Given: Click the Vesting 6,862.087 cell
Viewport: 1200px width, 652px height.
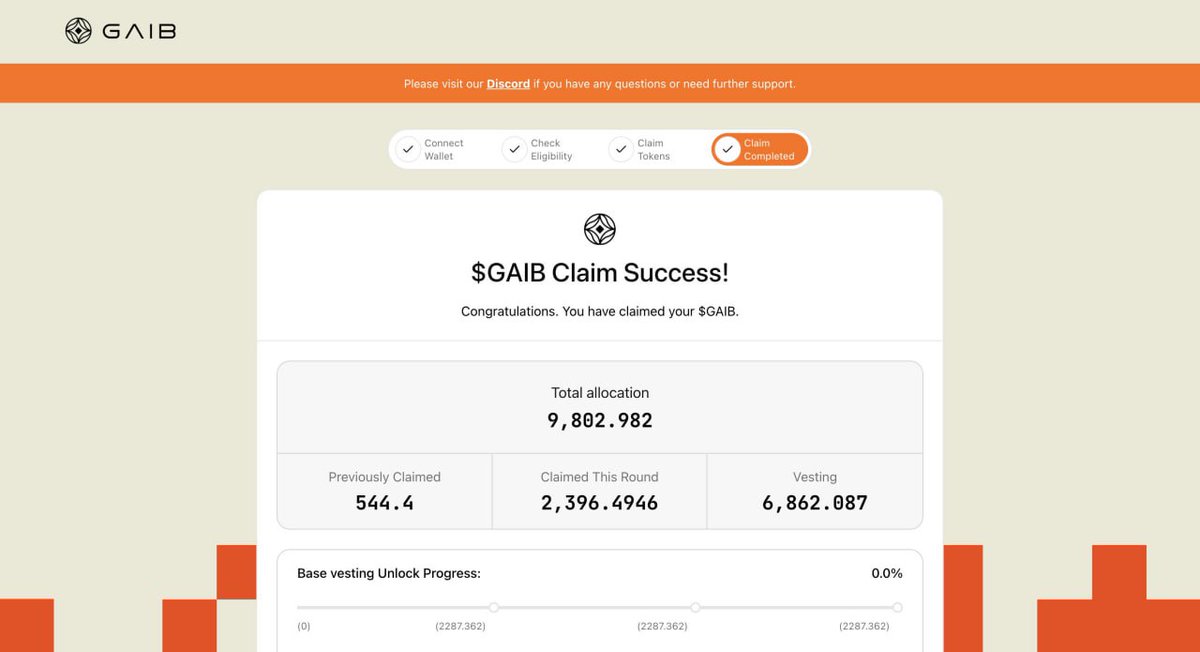Looking at the screenshot, I should click(x=815, y=491).
